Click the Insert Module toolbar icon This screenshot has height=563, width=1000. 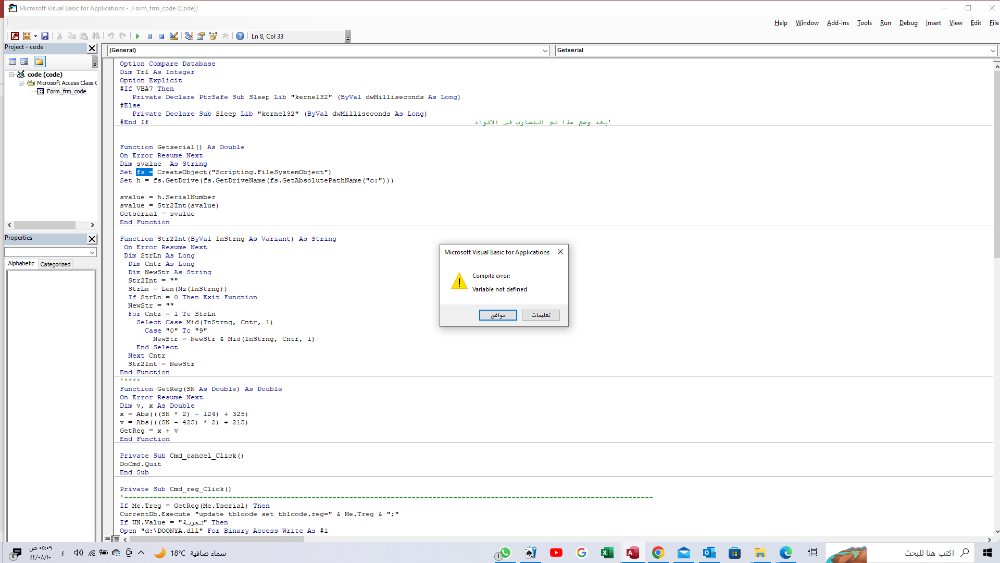[x=27, y=36]
